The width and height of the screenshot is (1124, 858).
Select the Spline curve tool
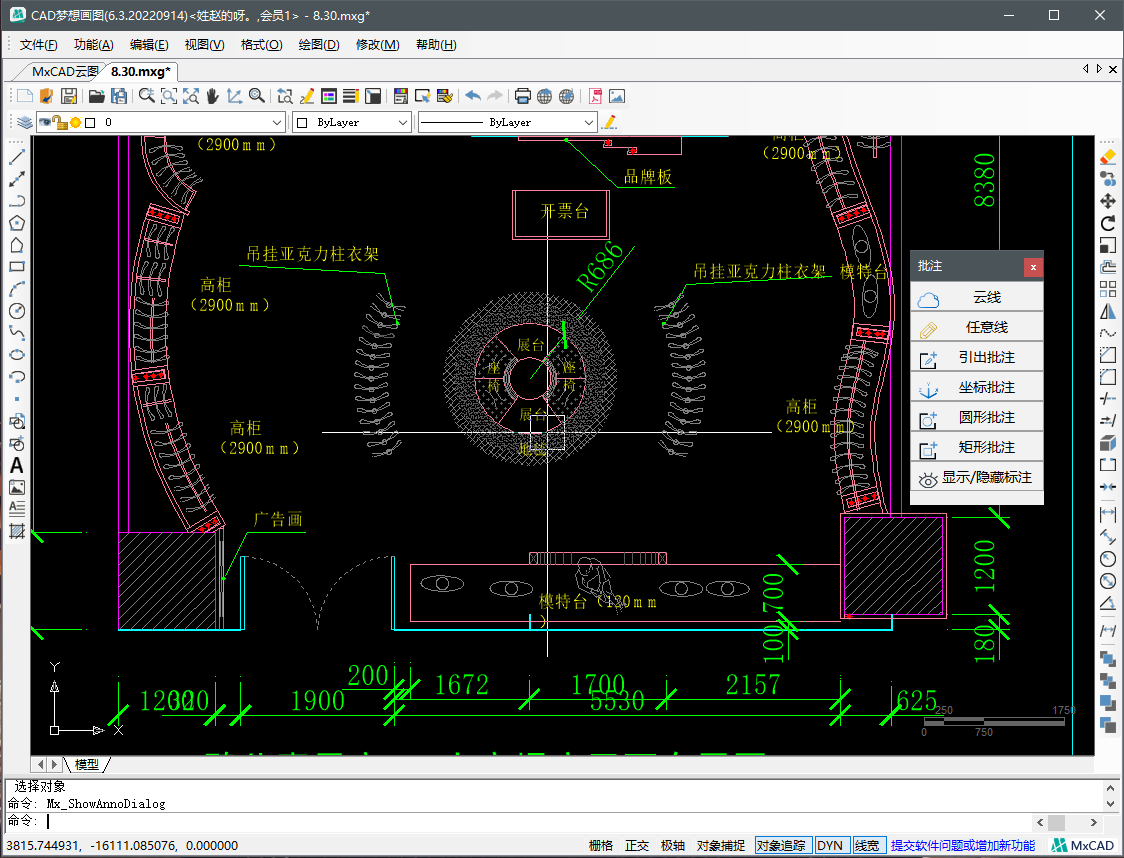pos(16,333)
